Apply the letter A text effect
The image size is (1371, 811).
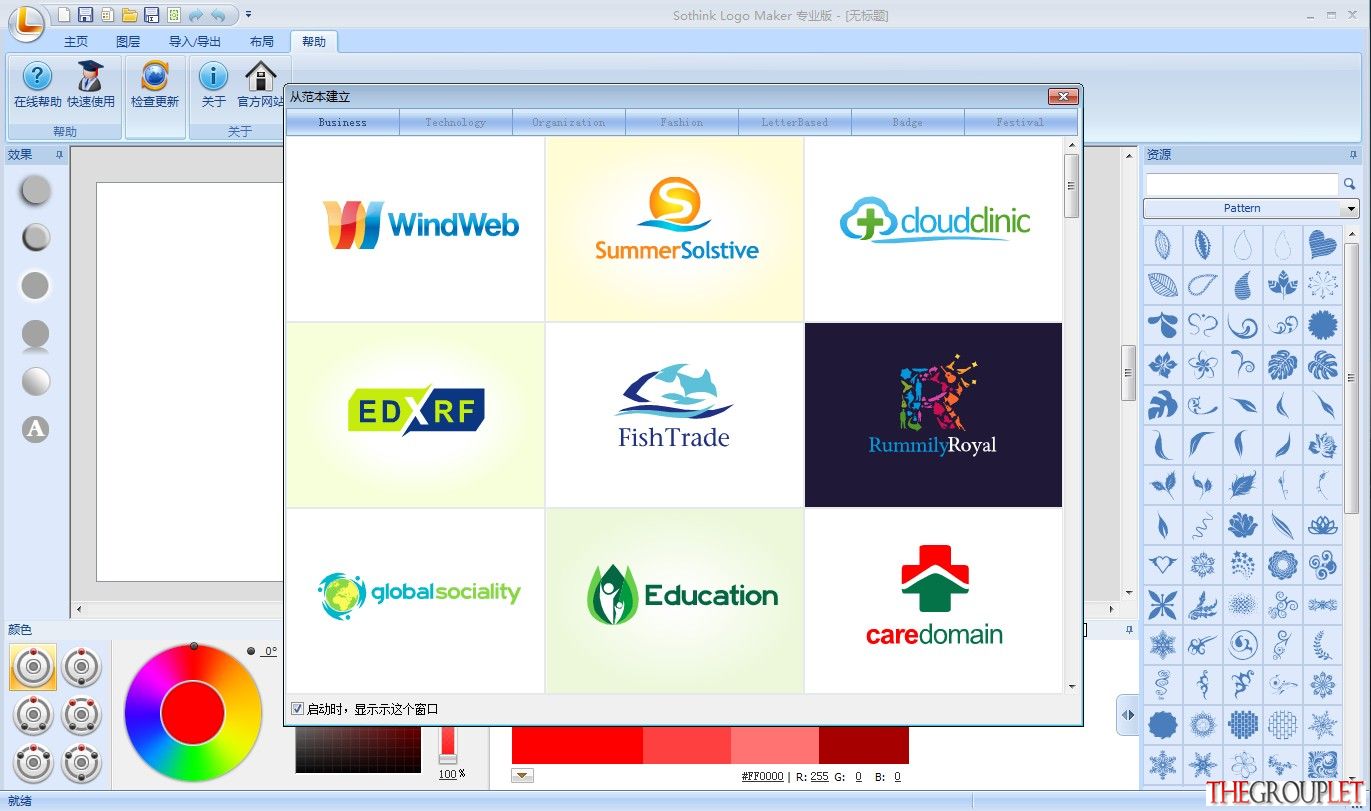[x=36, y=429]
